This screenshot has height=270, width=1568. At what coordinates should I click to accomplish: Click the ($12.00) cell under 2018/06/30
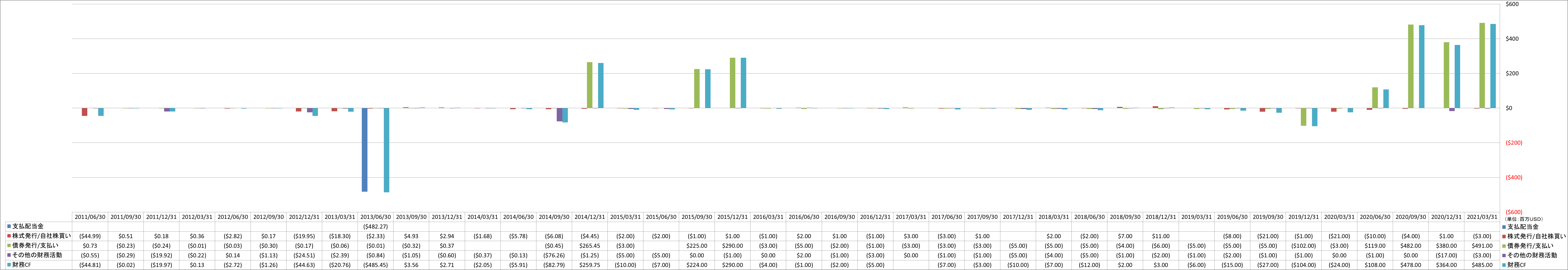pyautogui.click(x=1090, y=265)
